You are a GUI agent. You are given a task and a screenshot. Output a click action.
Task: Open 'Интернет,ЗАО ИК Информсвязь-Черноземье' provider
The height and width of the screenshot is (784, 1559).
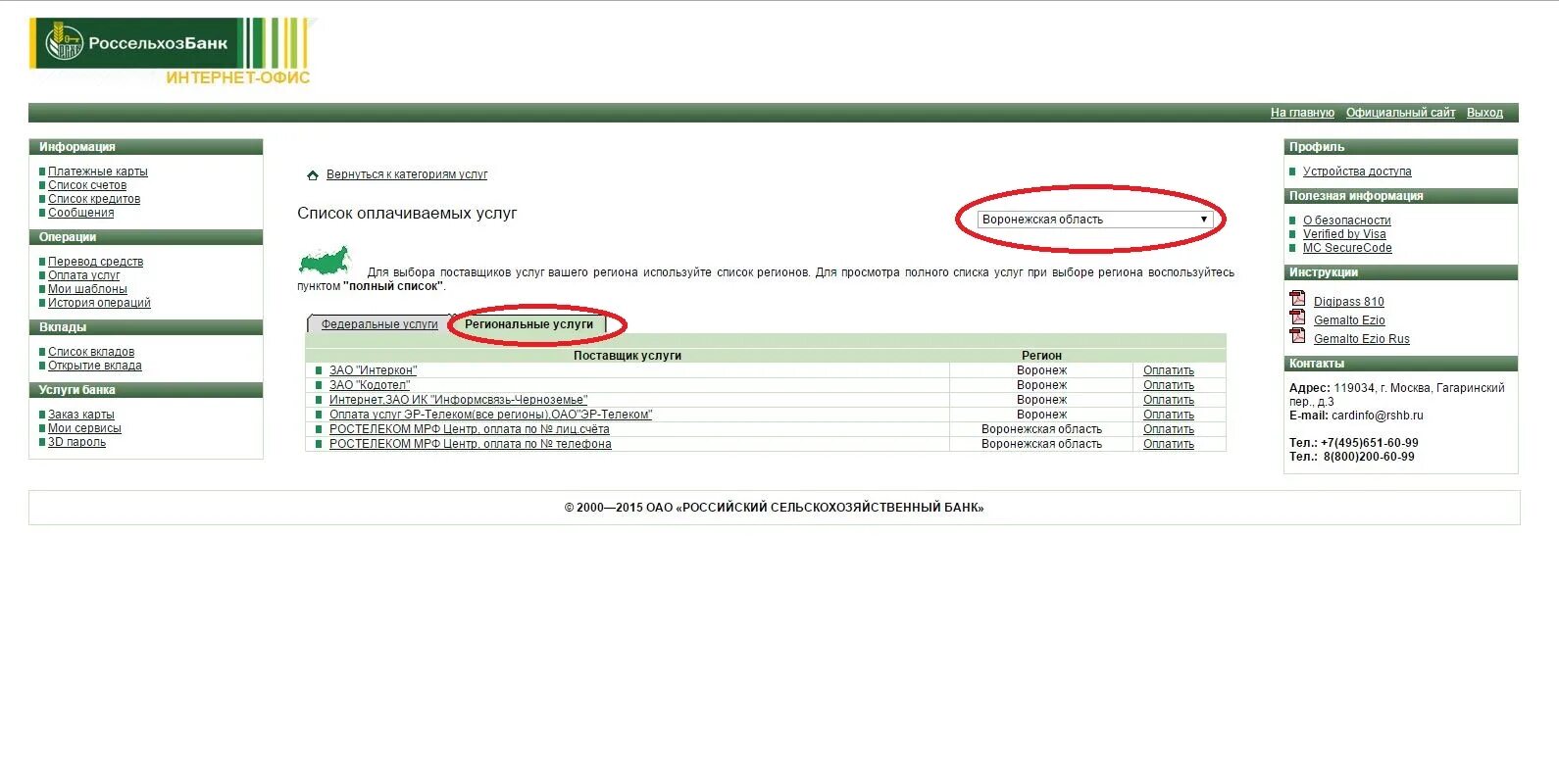[458, 400]
